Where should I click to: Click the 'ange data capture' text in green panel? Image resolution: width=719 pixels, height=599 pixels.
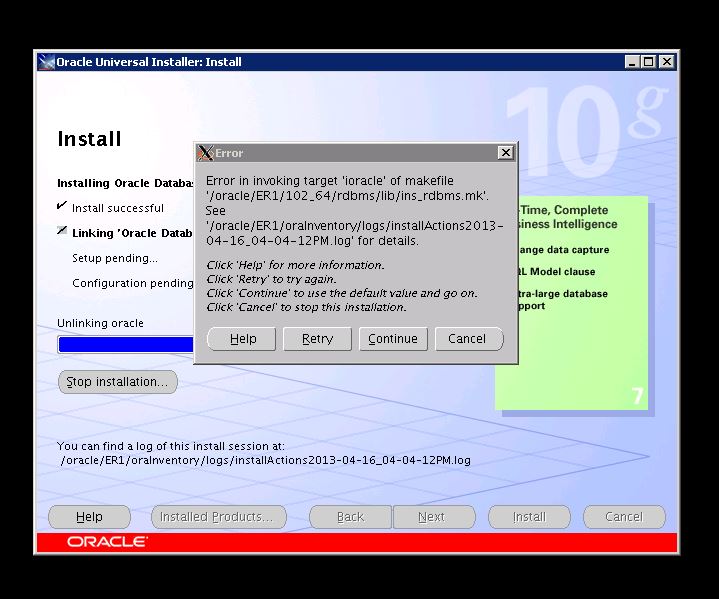(x=564, y=250)
